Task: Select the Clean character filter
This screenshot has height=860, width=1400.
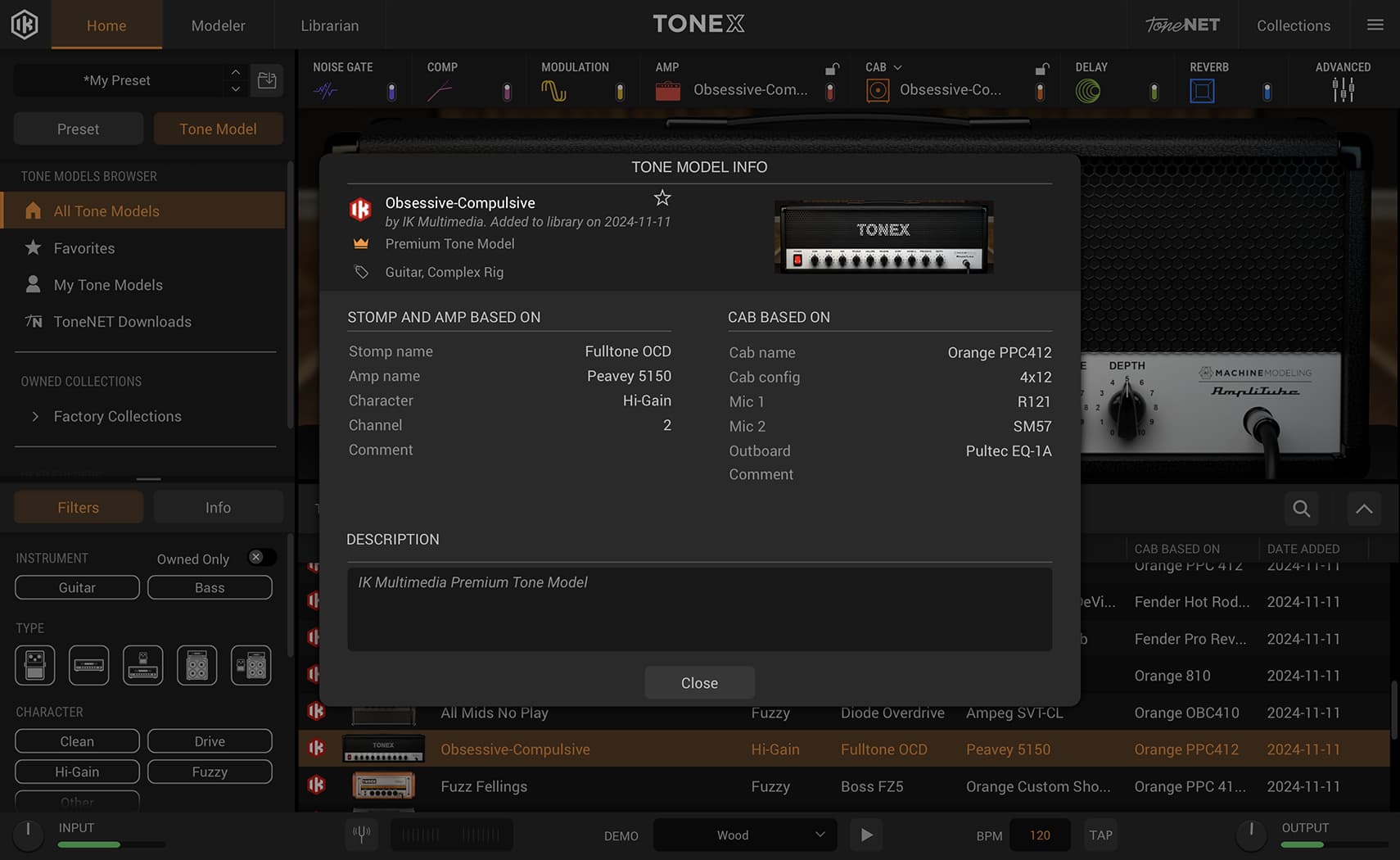Action: 76,740
